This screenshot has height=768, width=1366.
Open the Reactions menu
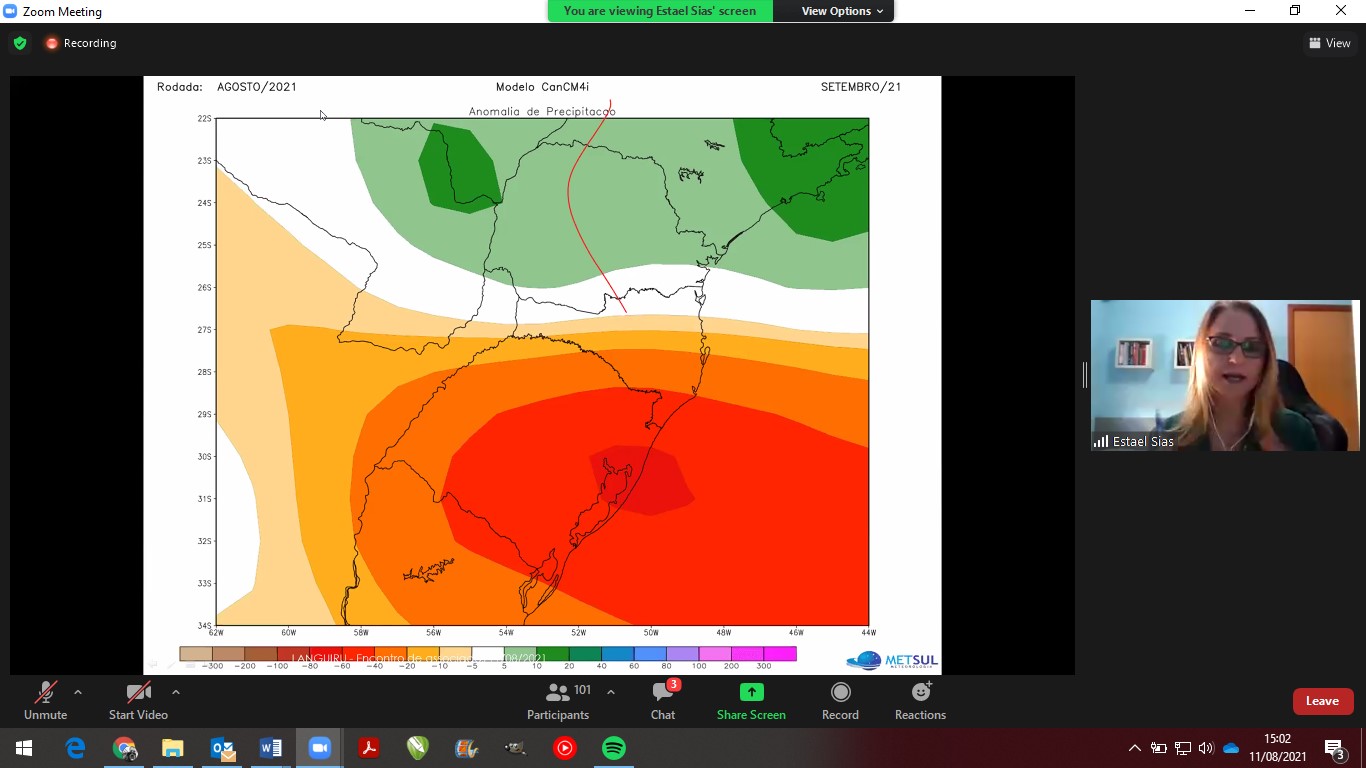pyautogui.click(x=920, y=701)
